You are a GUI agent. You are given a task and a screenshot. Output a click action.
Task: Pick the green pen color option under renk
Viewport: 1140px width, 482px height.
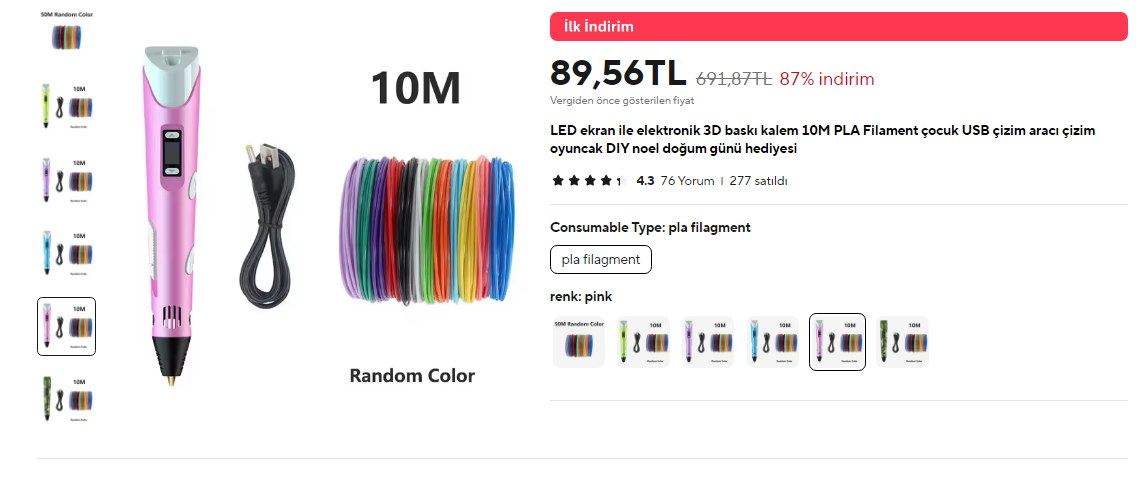pyautogui.click(x=643, y=342)
